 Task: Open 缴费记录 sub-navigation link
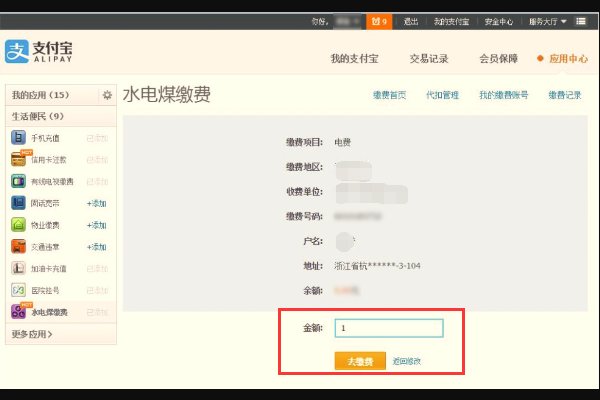[x=565, y=95]
